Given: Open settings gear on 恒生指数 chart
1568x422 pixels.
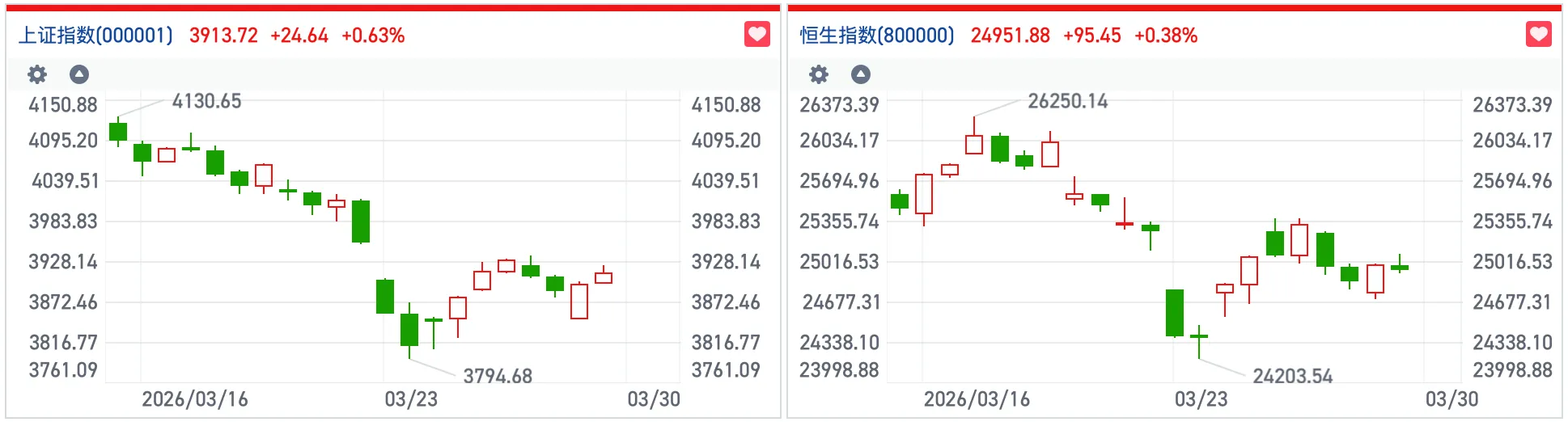Looking at the screenshot, I should point(819,74).
